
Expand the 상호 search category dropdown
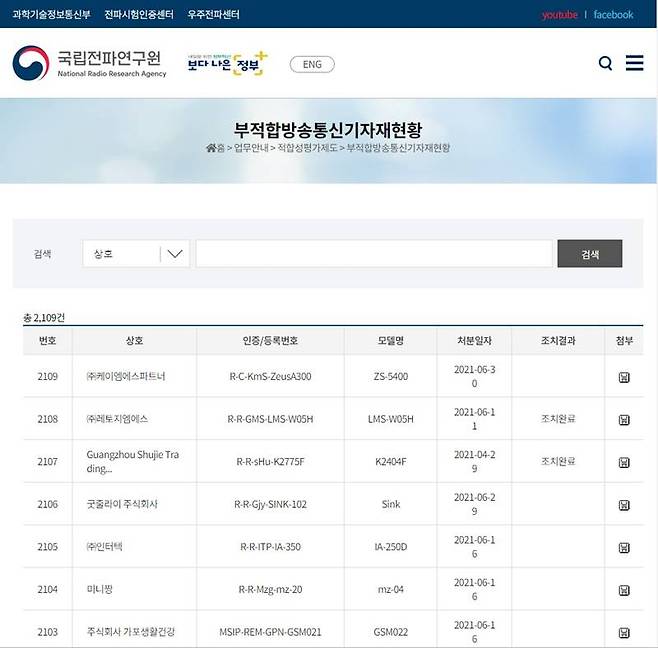[x=136, y=253]
